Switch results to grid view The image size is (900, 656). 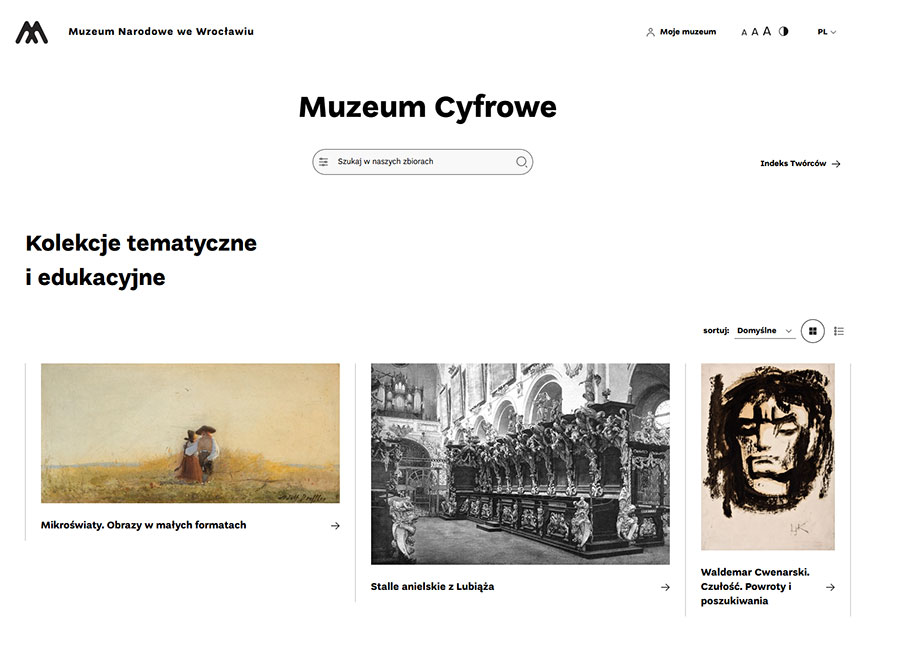point(812,330)
